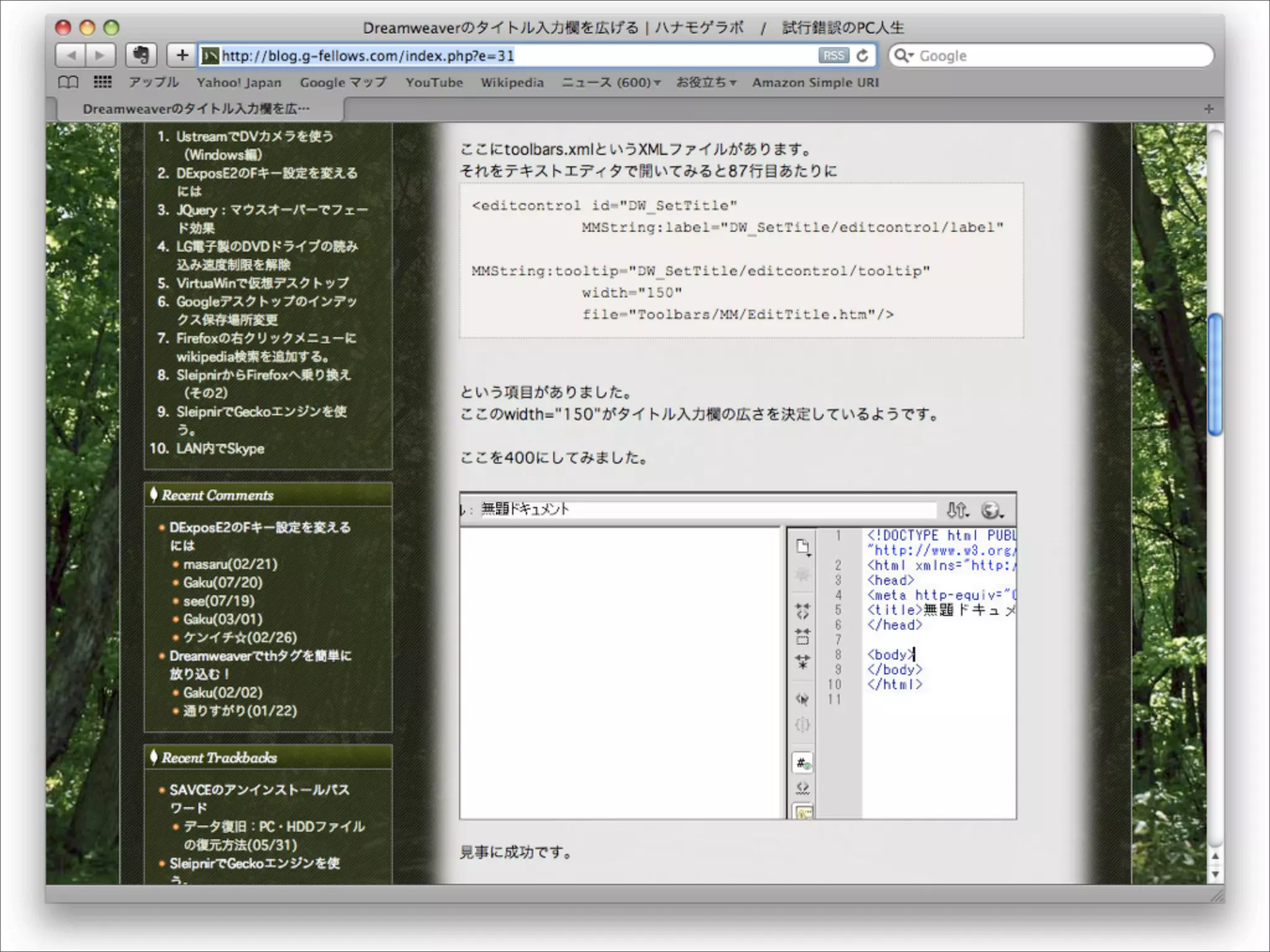This screenshot has height=952, width=1270.
Task: Expand the ニュース (600) bookmarks folder
Action: click(x=611, y=82)
